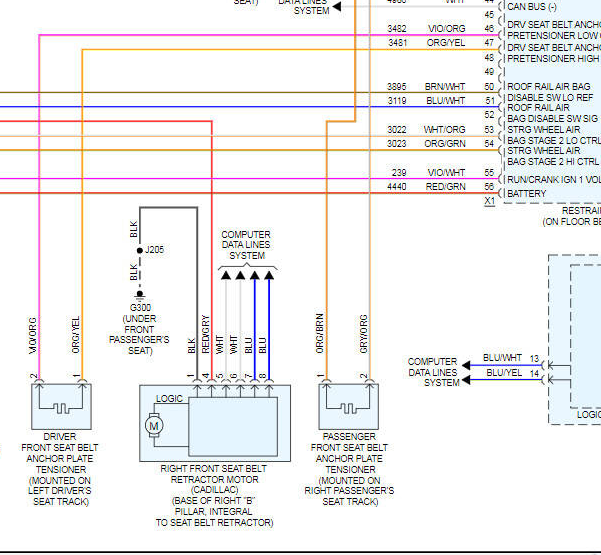Click the driver tensioner squib symbol box

pos(61,406)
